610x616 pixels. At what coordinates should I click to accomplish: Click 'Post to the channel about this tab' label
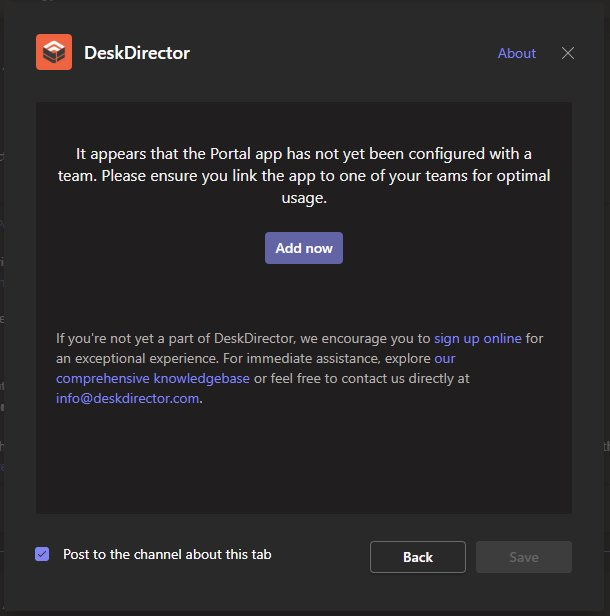167,554
